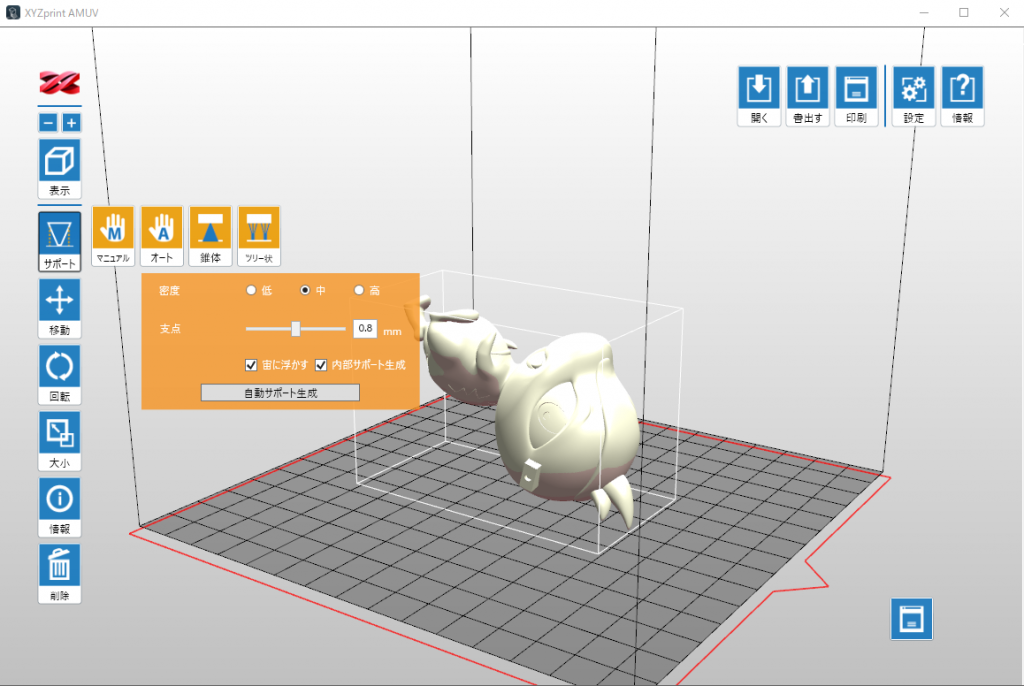Select the ツリー状 tree support type

pyautogui.click(x=259, y=236)
